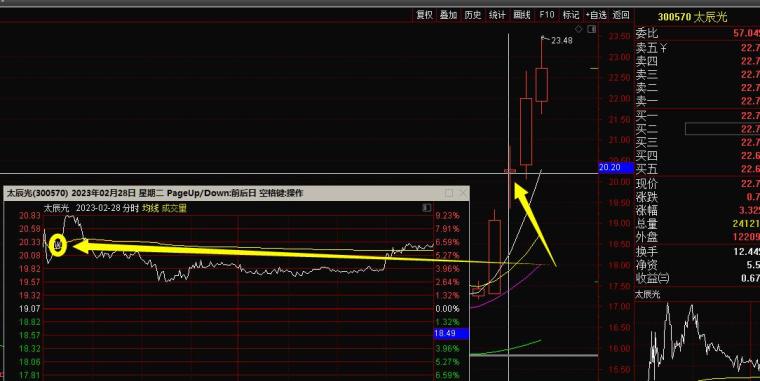This screenshot has width=760, height=381.
Task: Add stock via +自选 button
Action: 596,15
